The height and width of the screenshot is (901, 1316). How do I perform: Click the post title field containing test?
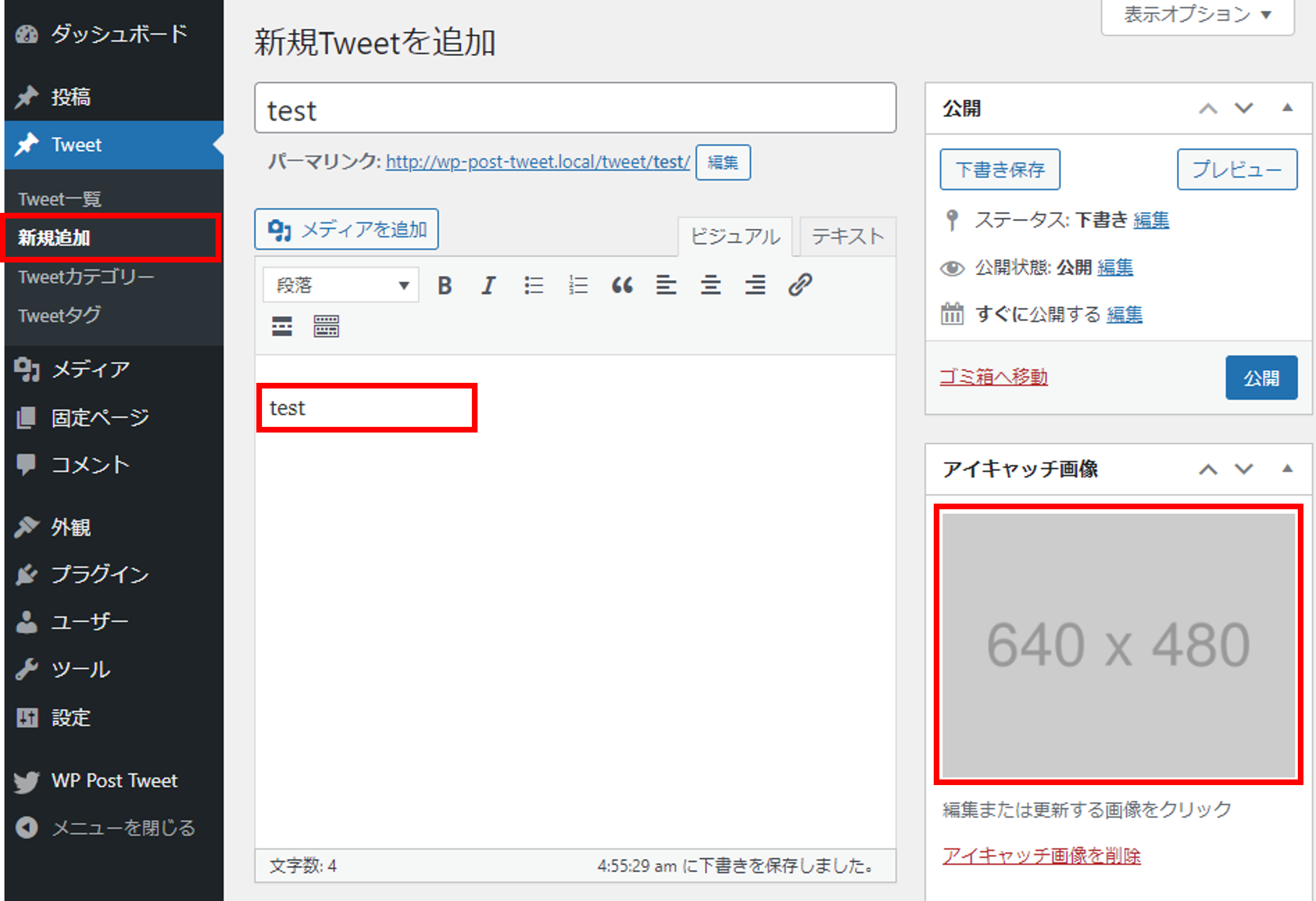click(x=575, y=108)
